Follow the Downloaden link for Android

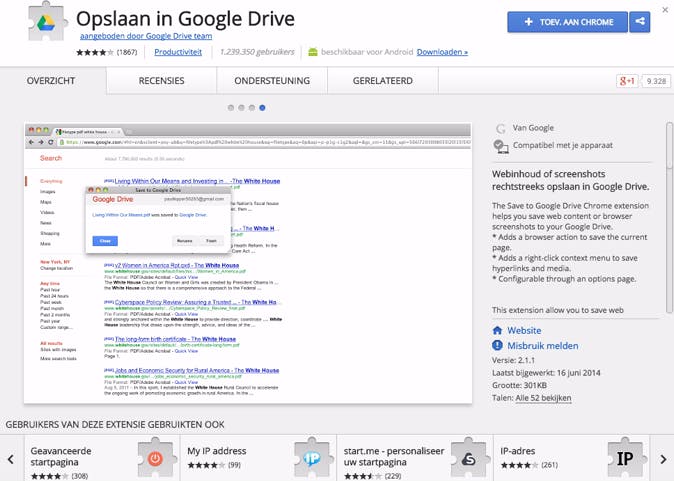442,52
